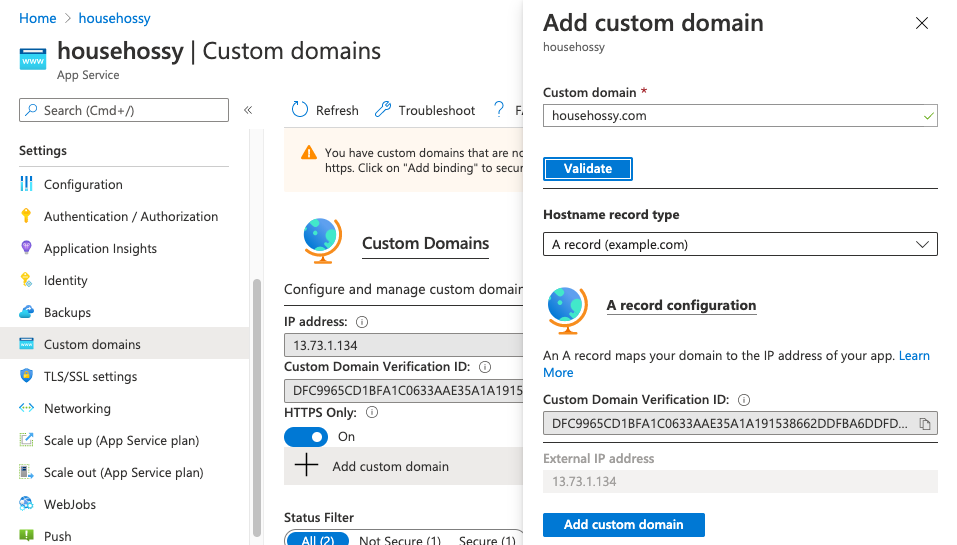Click the Custom domains www icon in sidebar
The width and height of the screenshot is (957, 545).
[26, 344]
